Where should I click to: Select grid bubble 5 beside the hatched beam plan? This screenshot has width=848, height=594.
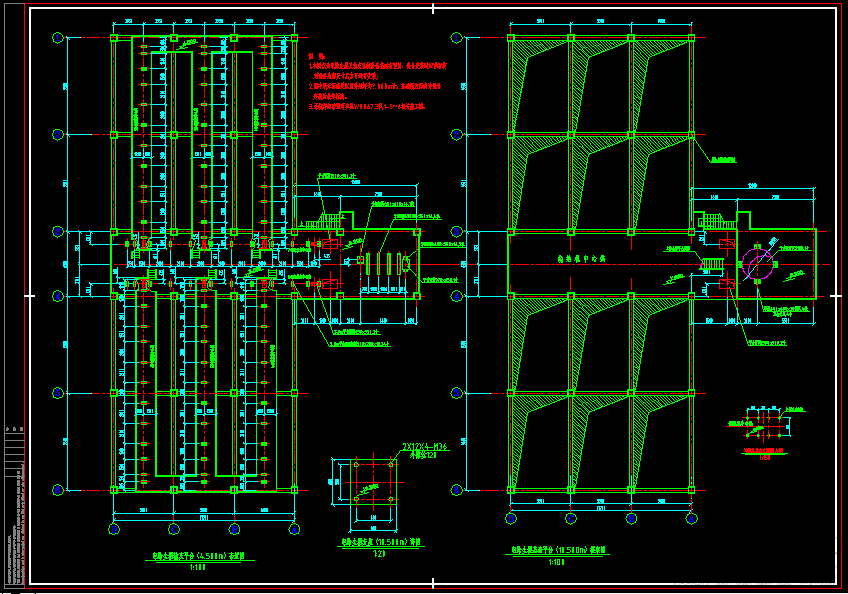point(456,393)
